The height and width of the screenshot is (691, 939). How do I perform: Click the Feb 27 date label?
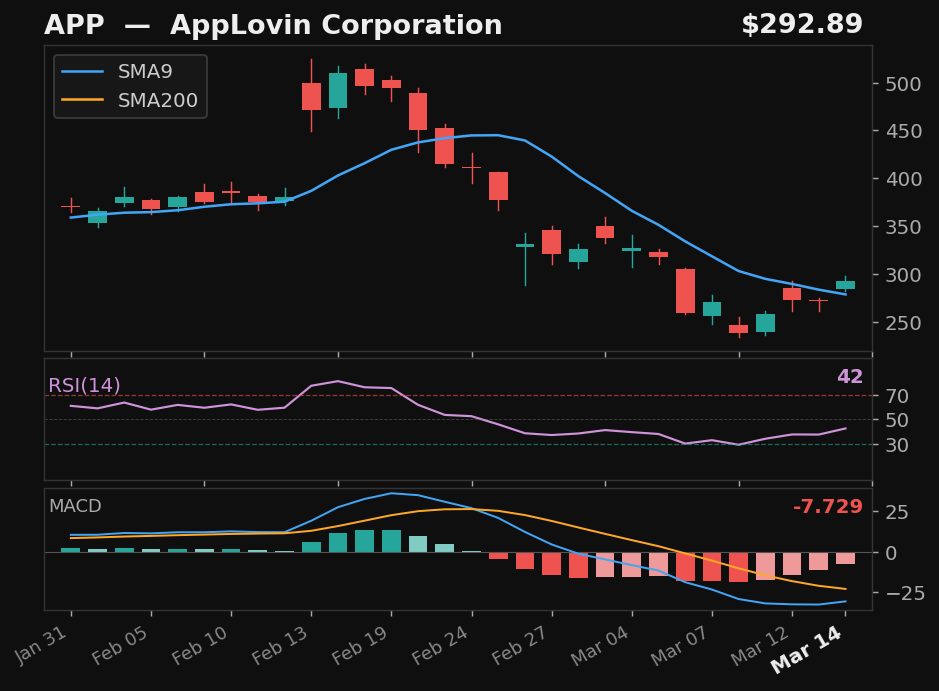pyautogui.click(x=520, y=645)
